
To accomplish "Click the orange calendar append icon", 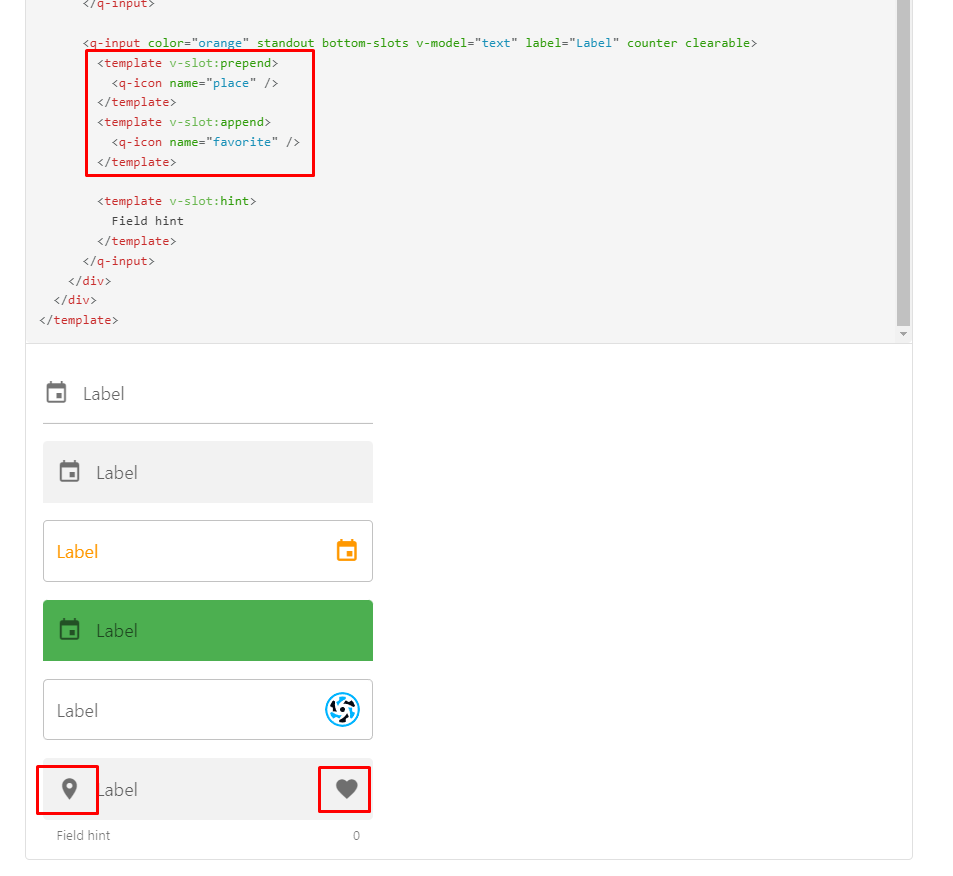I will (x=346, y=550).
